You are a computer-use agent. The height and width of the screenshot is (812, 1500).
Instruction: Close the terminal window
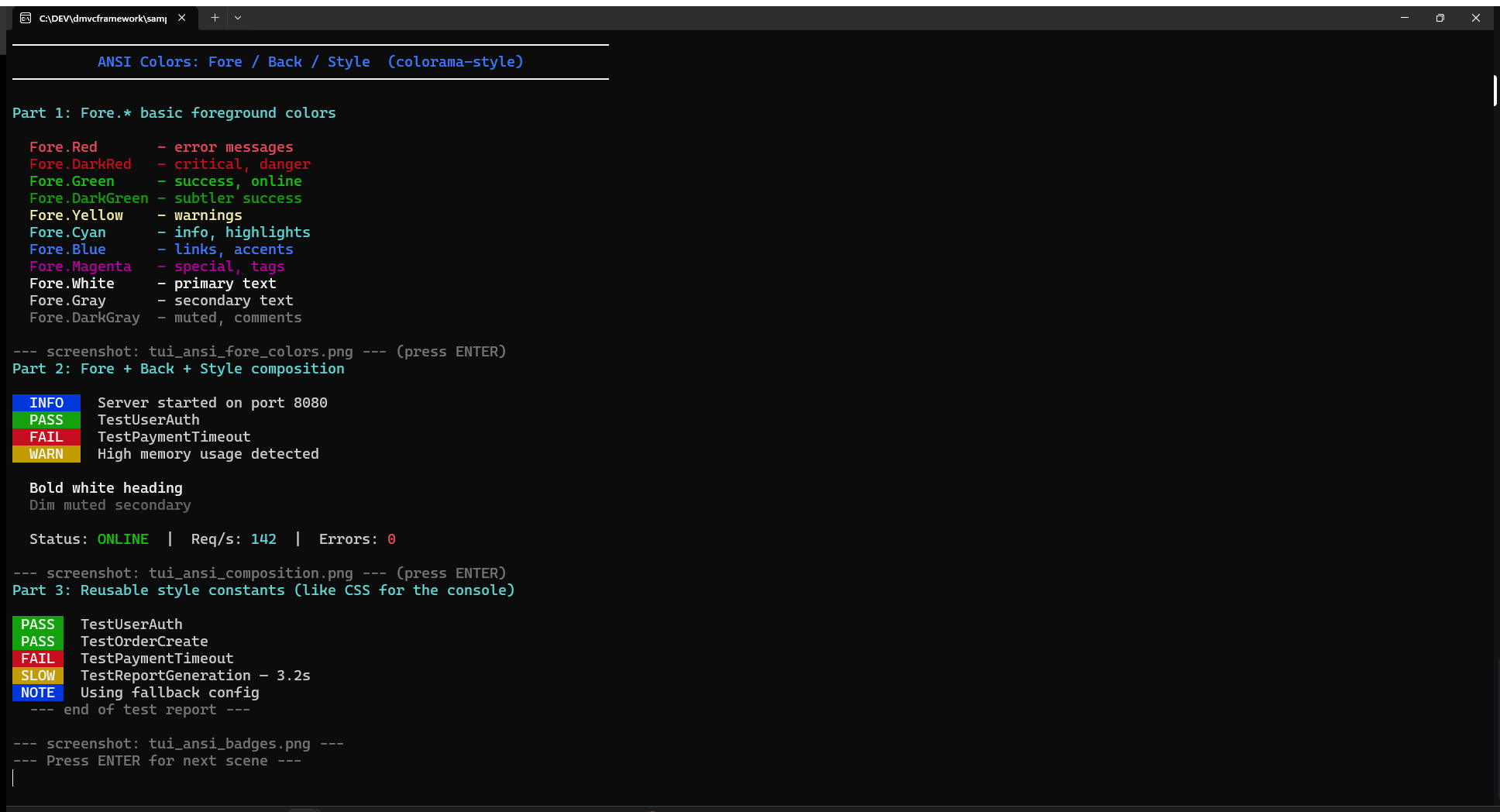click(1475, 18)
